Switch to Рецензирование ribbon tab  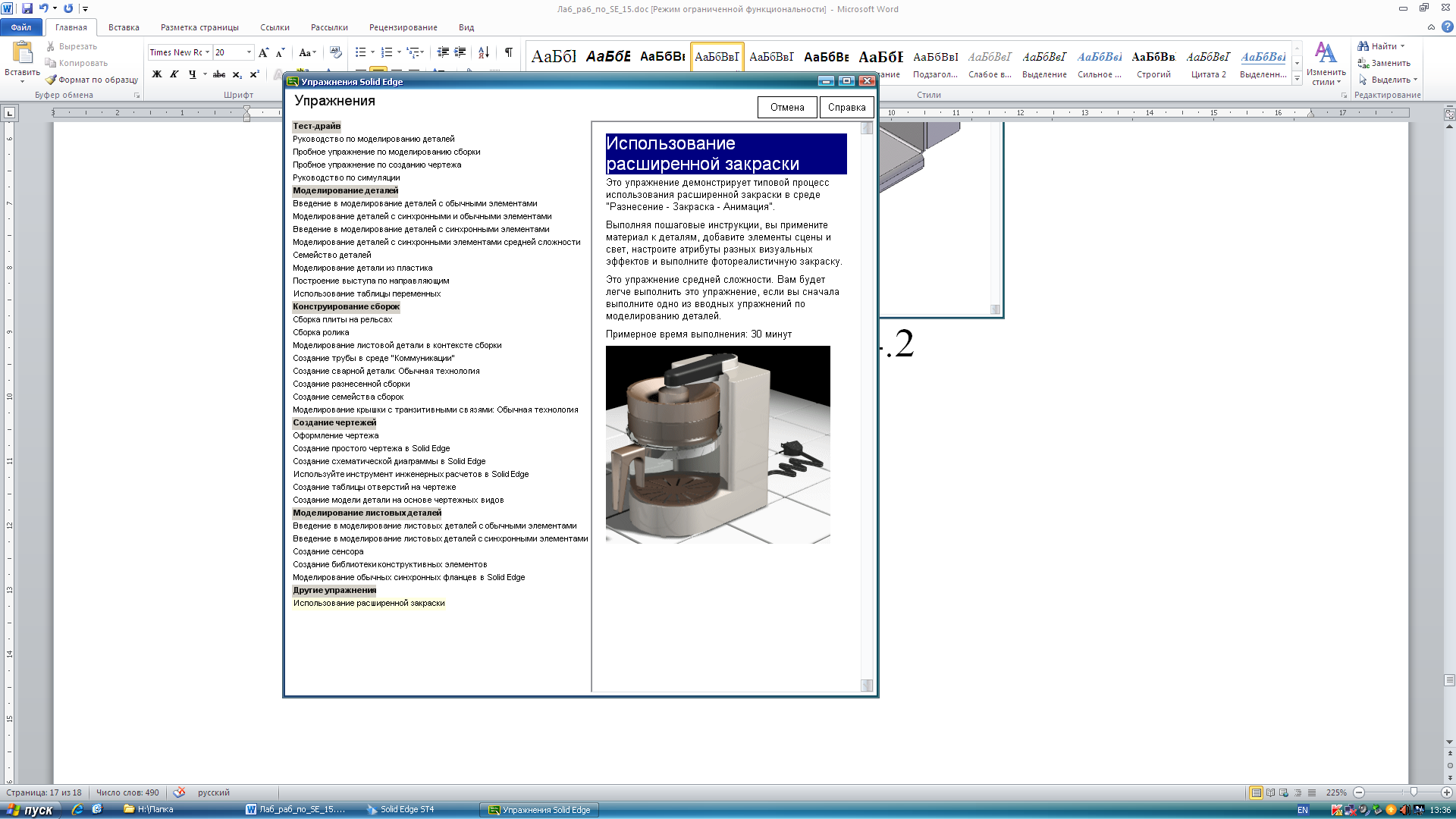403,27
